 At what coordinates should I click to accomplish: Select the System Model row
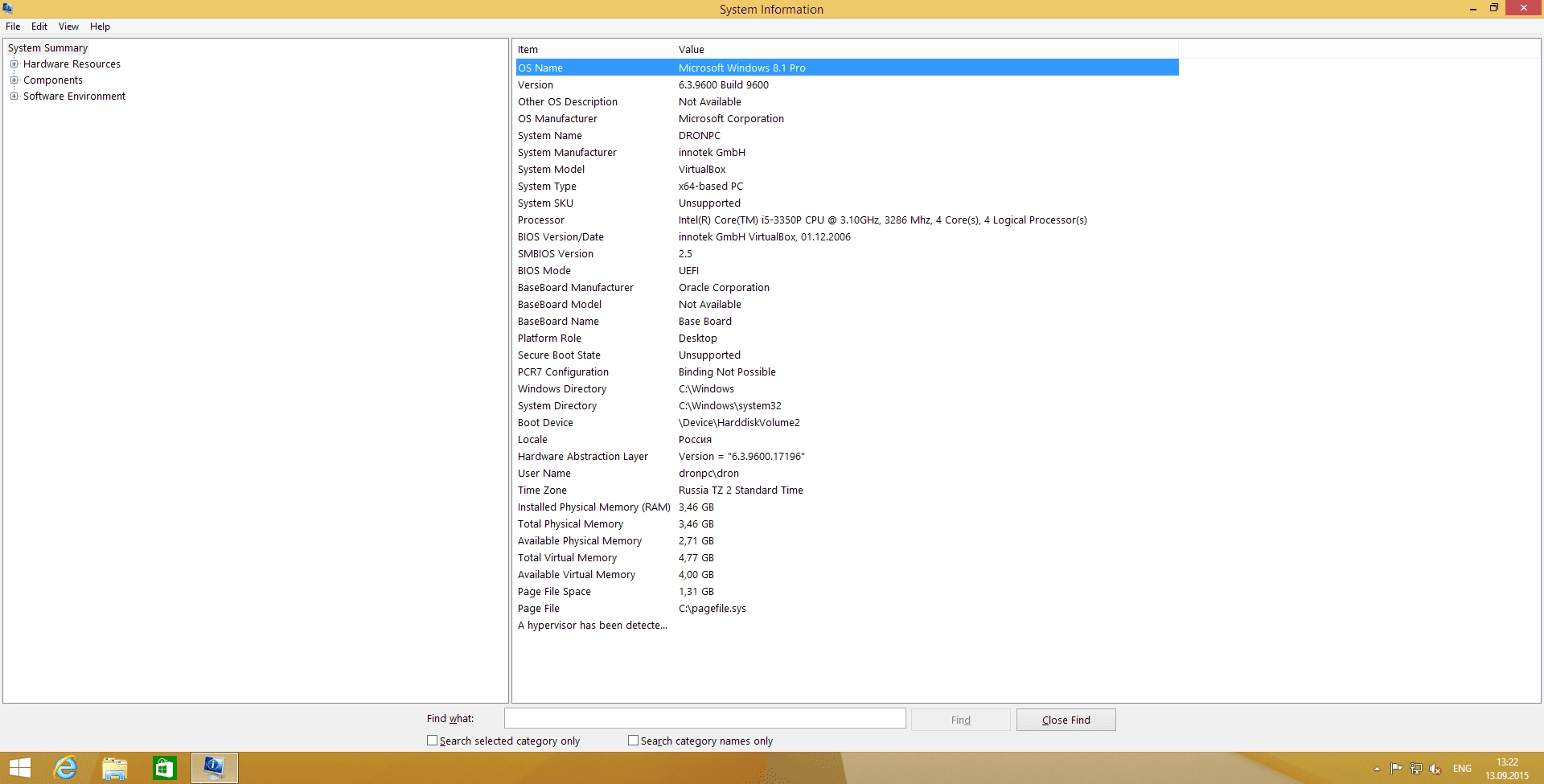tap(847, 169)
